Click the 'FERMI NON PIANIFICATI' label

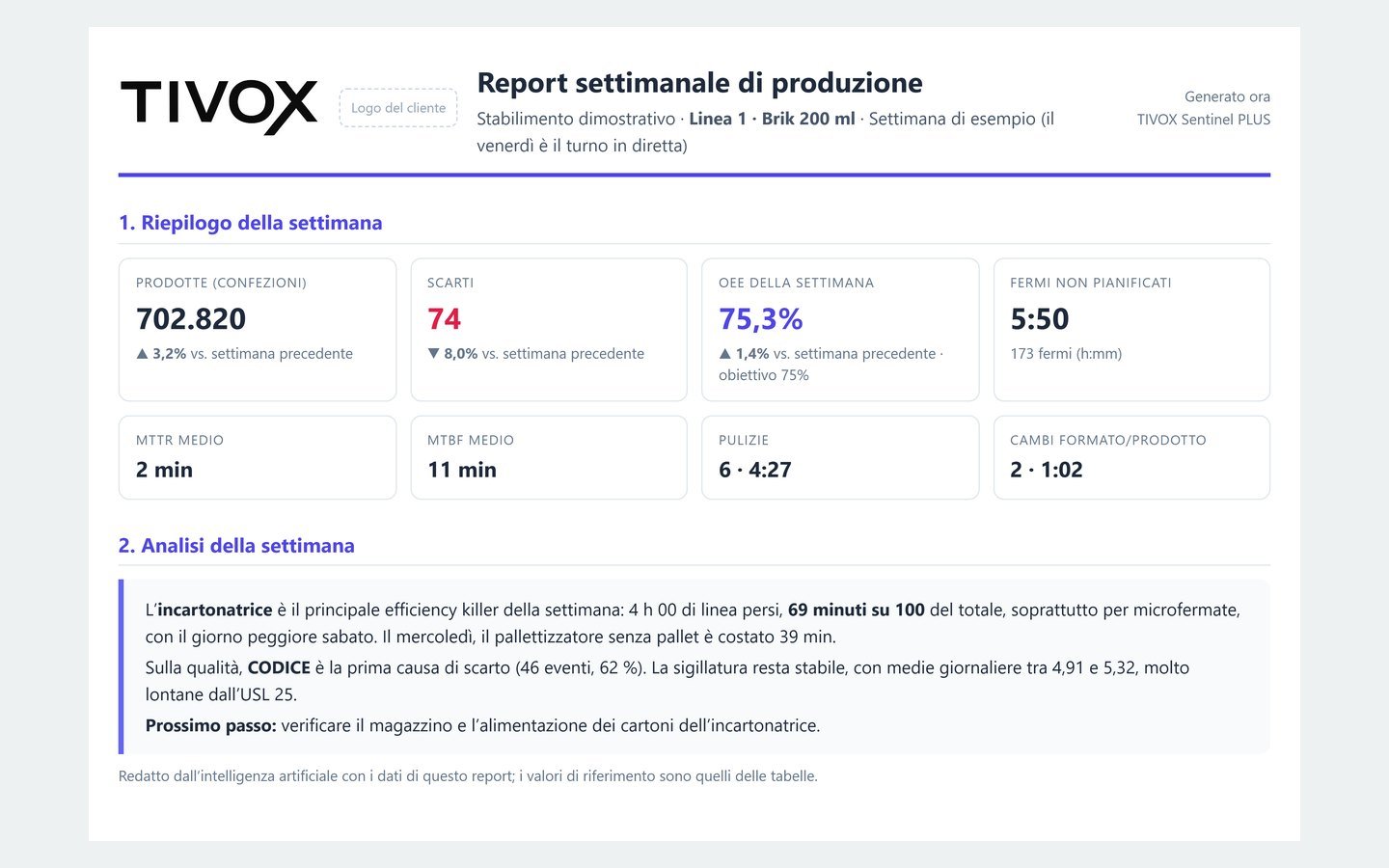pos(1091,283)
